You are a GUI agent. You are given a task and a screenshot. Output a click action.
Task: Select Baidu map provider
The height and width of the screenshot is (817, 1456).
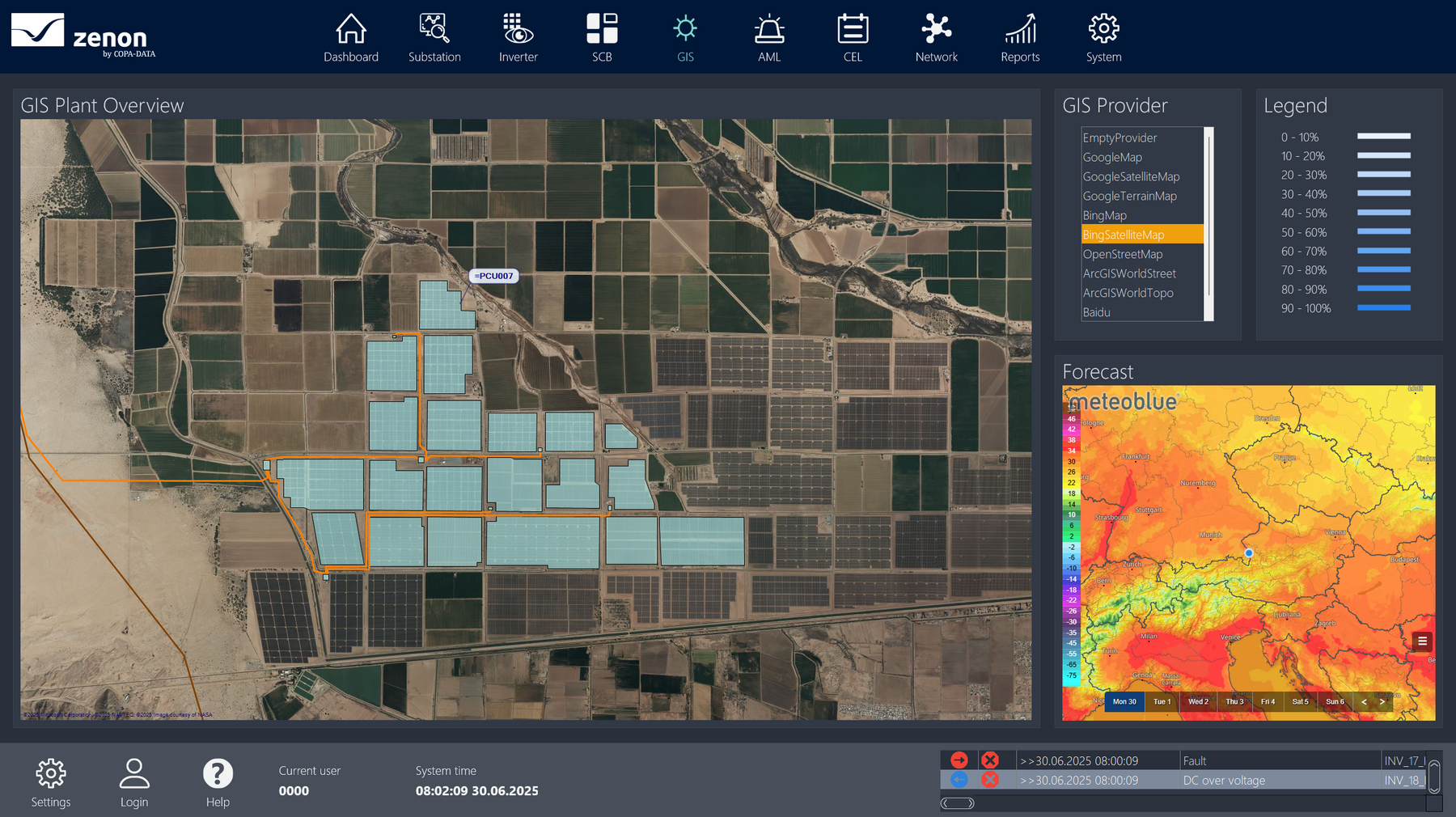[1142, 312]
